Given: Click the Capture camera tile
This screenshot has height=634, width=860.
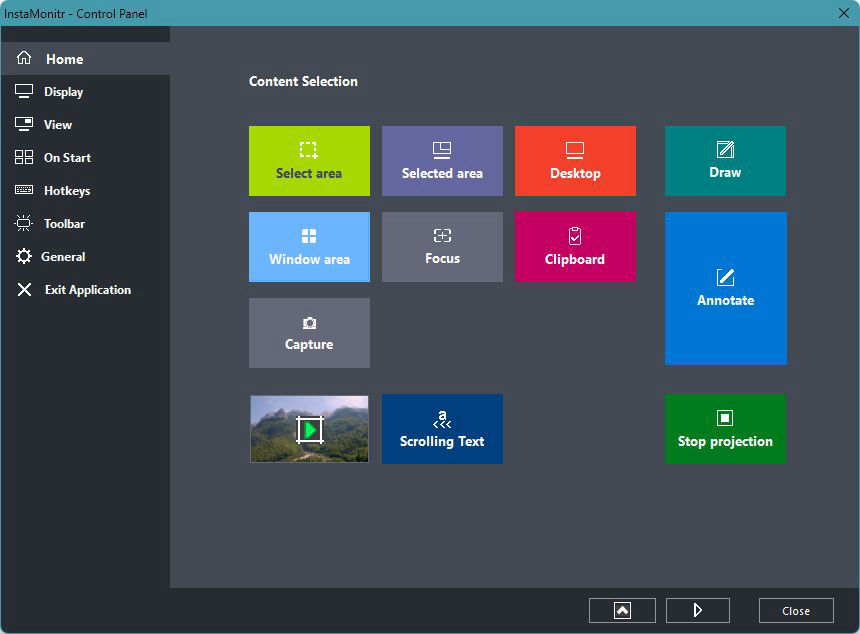Looking at the screenshot, I should 309,333.
